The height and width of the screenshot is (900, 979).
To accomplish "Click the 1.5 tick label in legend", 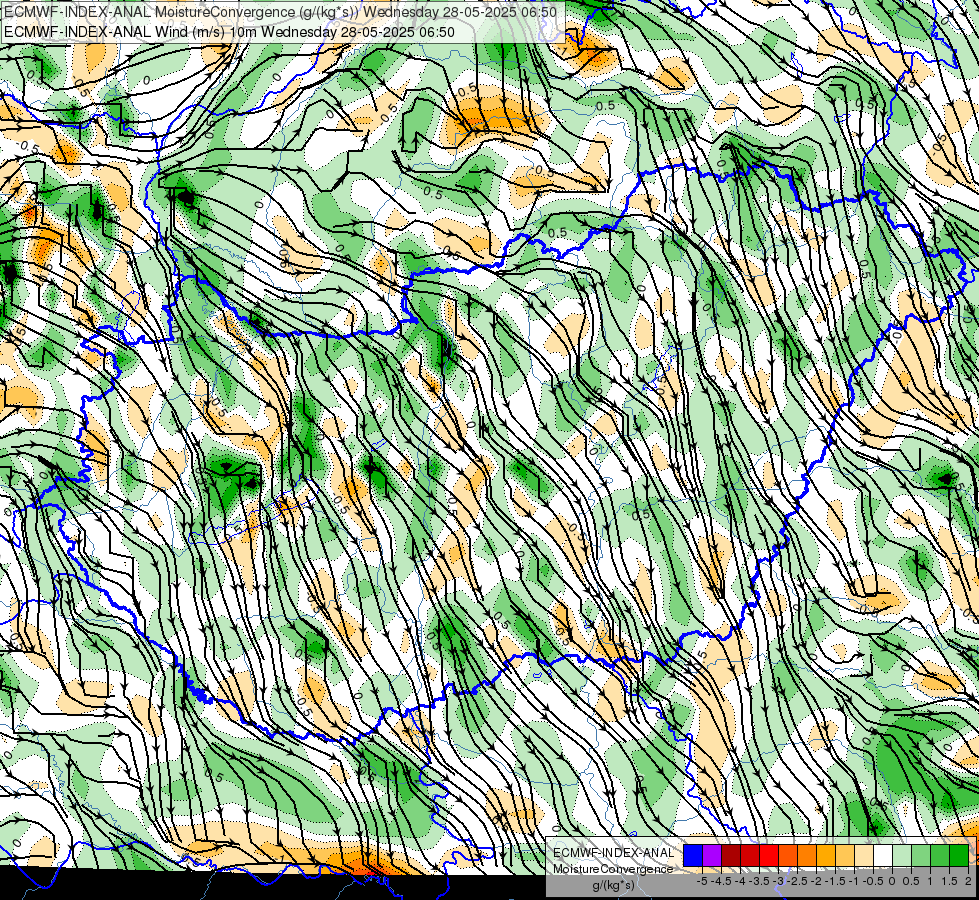I will coord(950,881).
